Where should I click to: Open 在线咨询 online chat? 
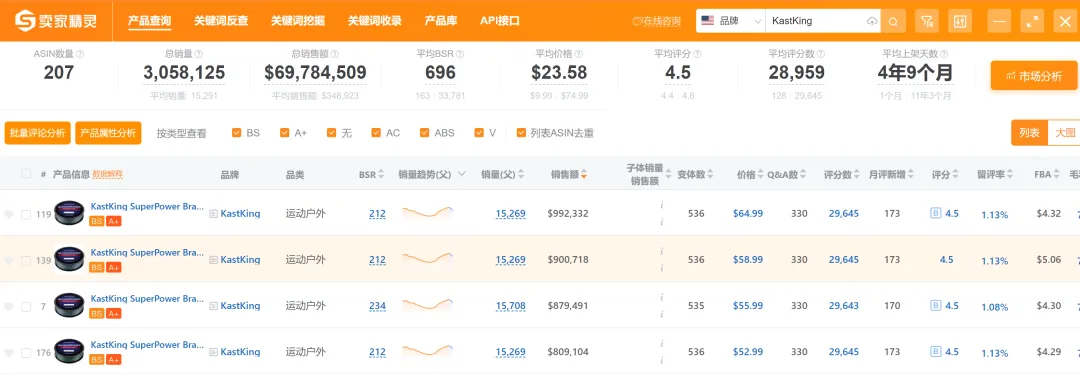[656, 21]
